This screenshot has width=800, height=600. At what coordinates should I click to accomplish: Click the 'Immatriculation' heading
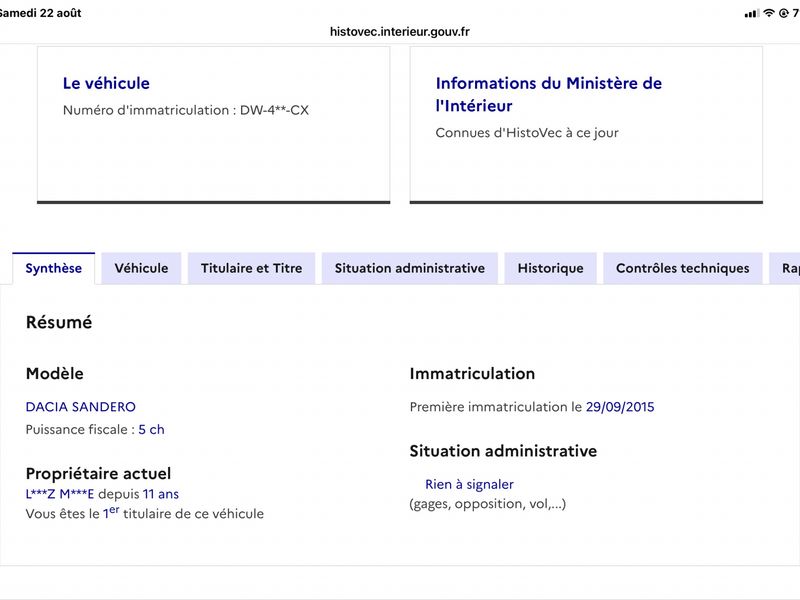(472, 373)
